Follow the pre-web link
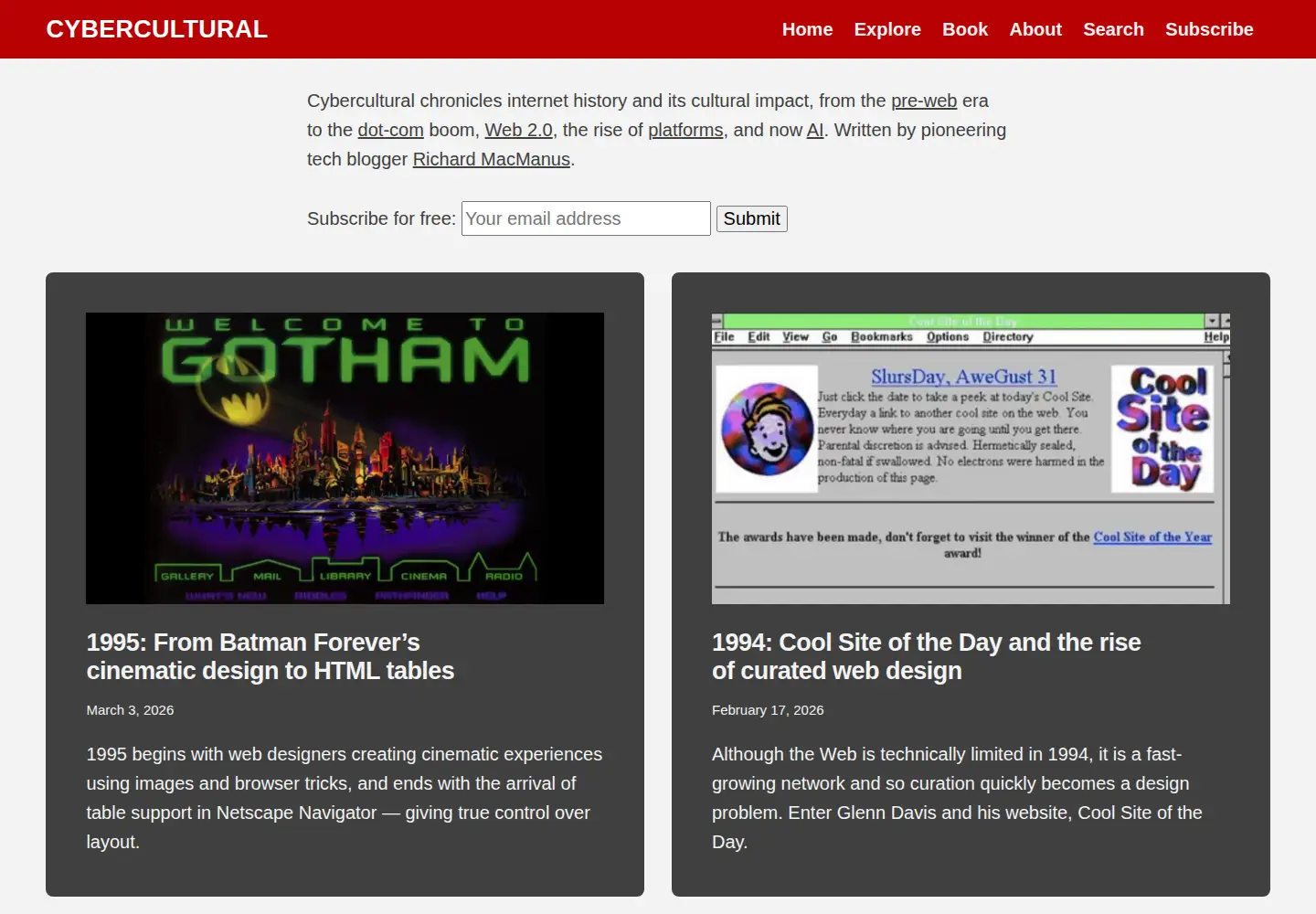 (x=924, y=101)
